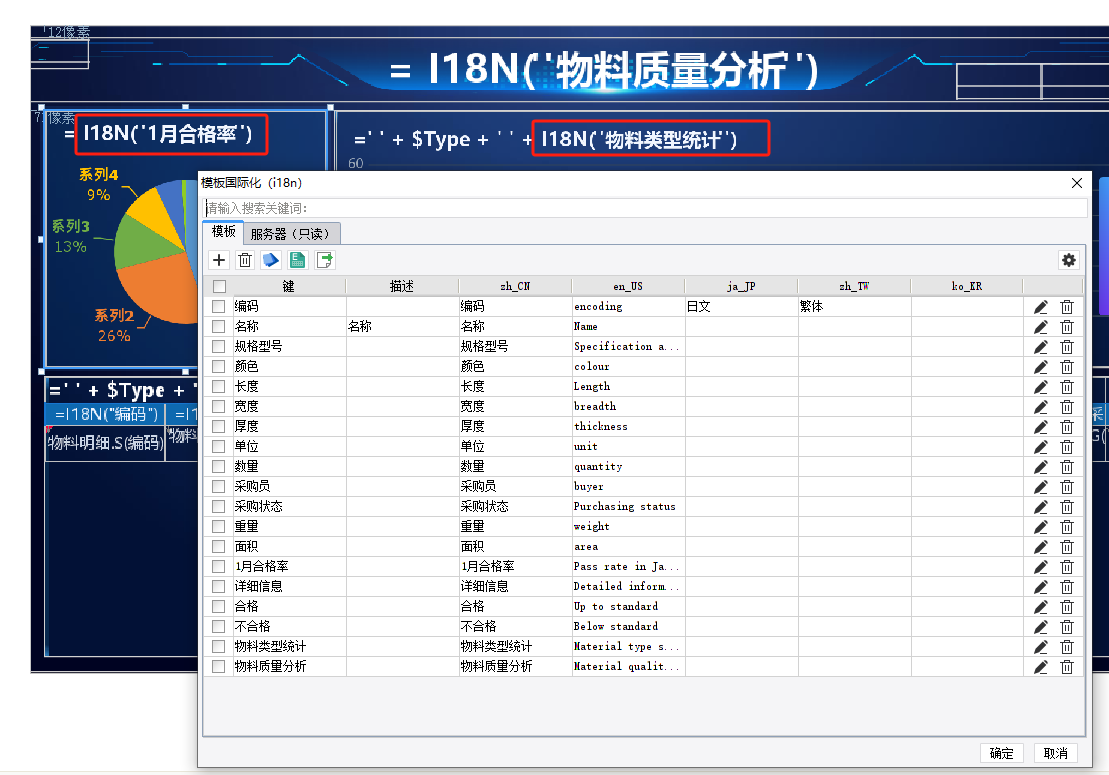
Task: Open the gear settings for language columns
Action: (x=1069, y=260)
